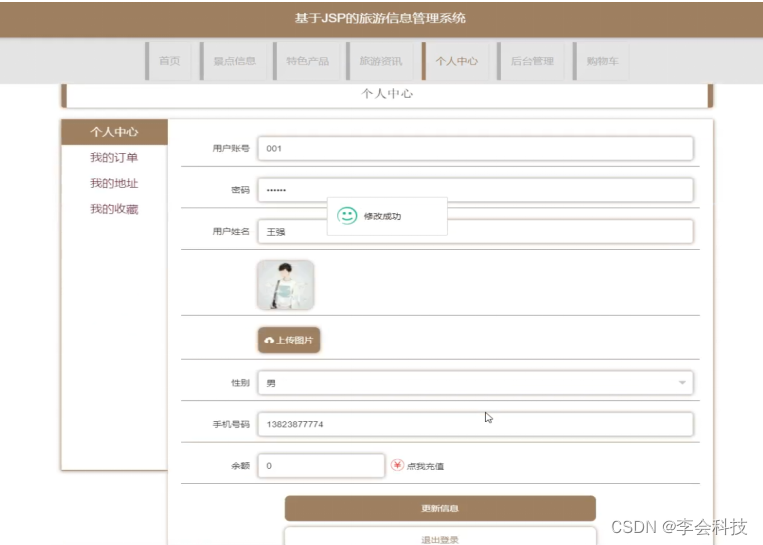The height and width of the screenshot is (545, 763).
Task: Click the 点我充值 recharge link
Action: click(x=425, y=466)
